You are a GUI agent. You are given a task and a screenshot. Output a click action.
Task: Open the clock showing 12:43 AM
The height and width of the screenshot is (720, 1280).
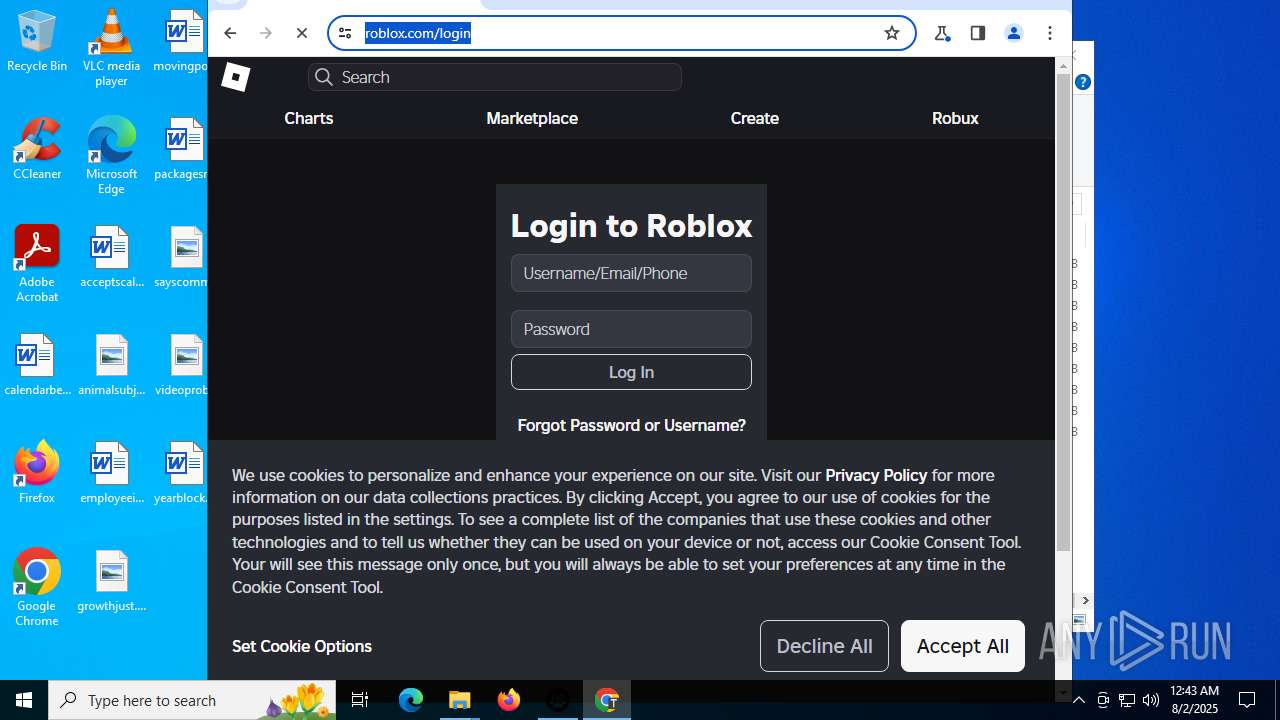click(1194, 700)
